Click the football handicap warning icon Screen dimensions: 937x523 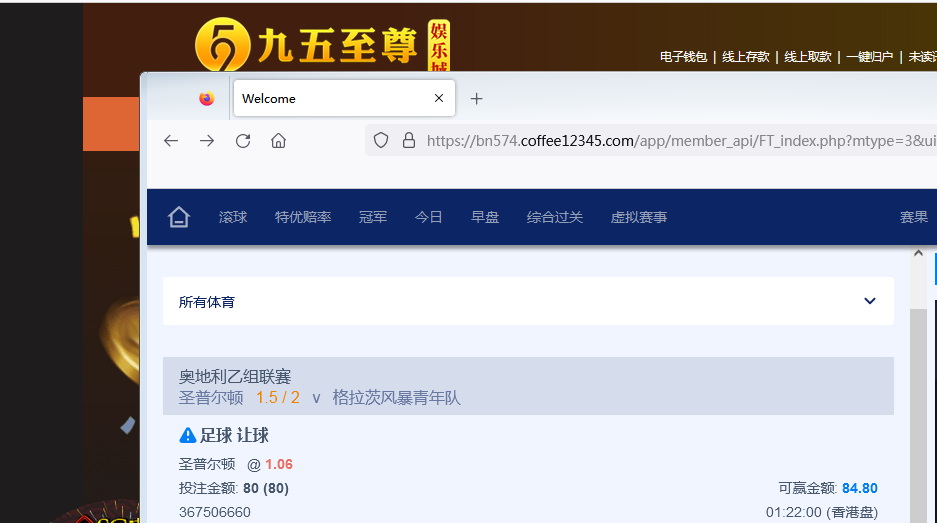pos(188,435)
